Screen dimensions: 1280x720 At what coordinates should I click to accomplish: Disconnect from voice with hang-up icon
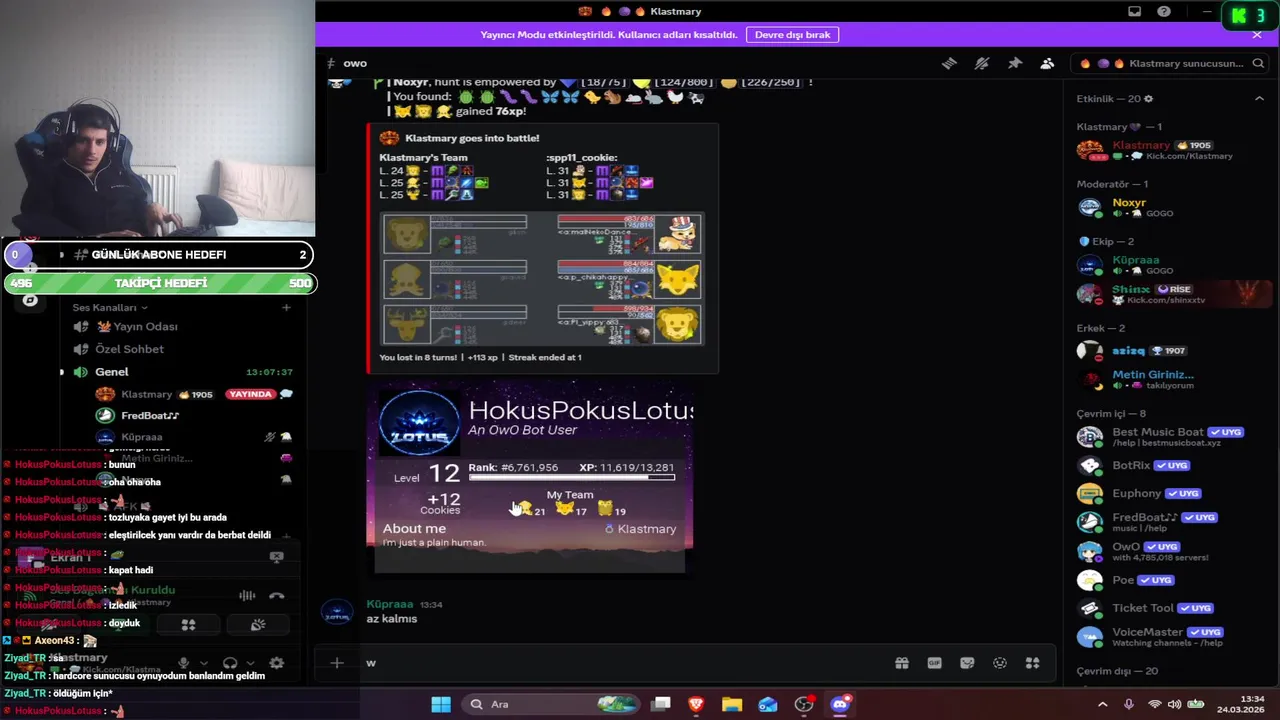277,596
